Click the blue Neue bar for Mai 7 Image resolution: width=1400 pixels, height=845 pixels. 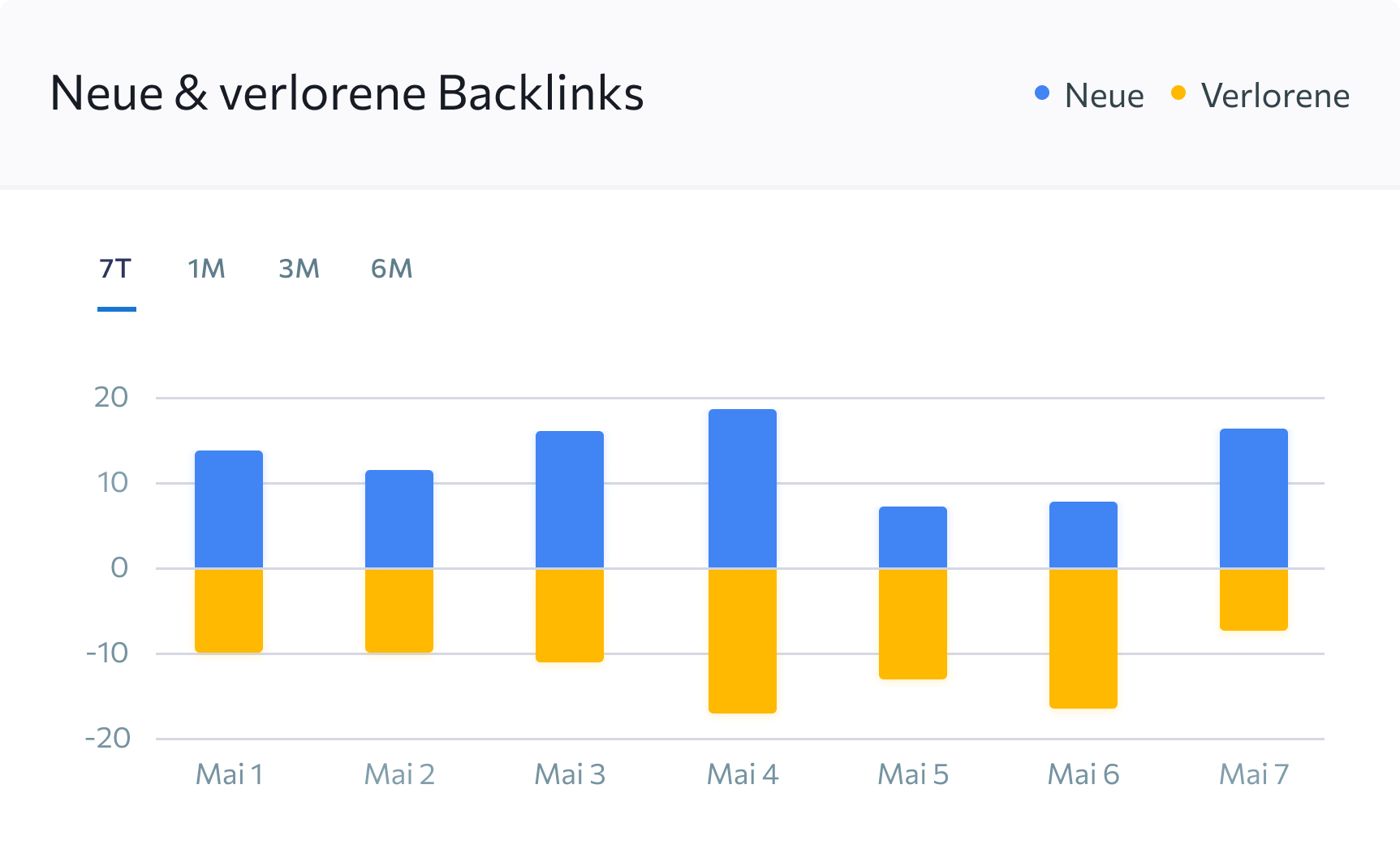point(1254,498)
